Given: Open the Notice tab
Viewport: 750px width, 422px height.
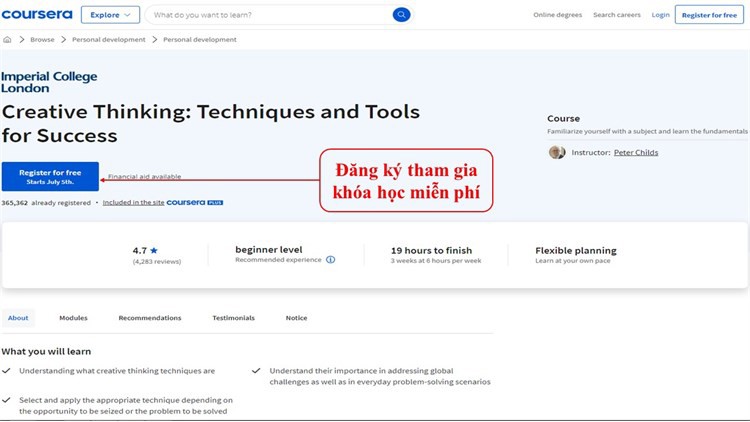Looking at the screenshot, I should click(x=297, y=318).
